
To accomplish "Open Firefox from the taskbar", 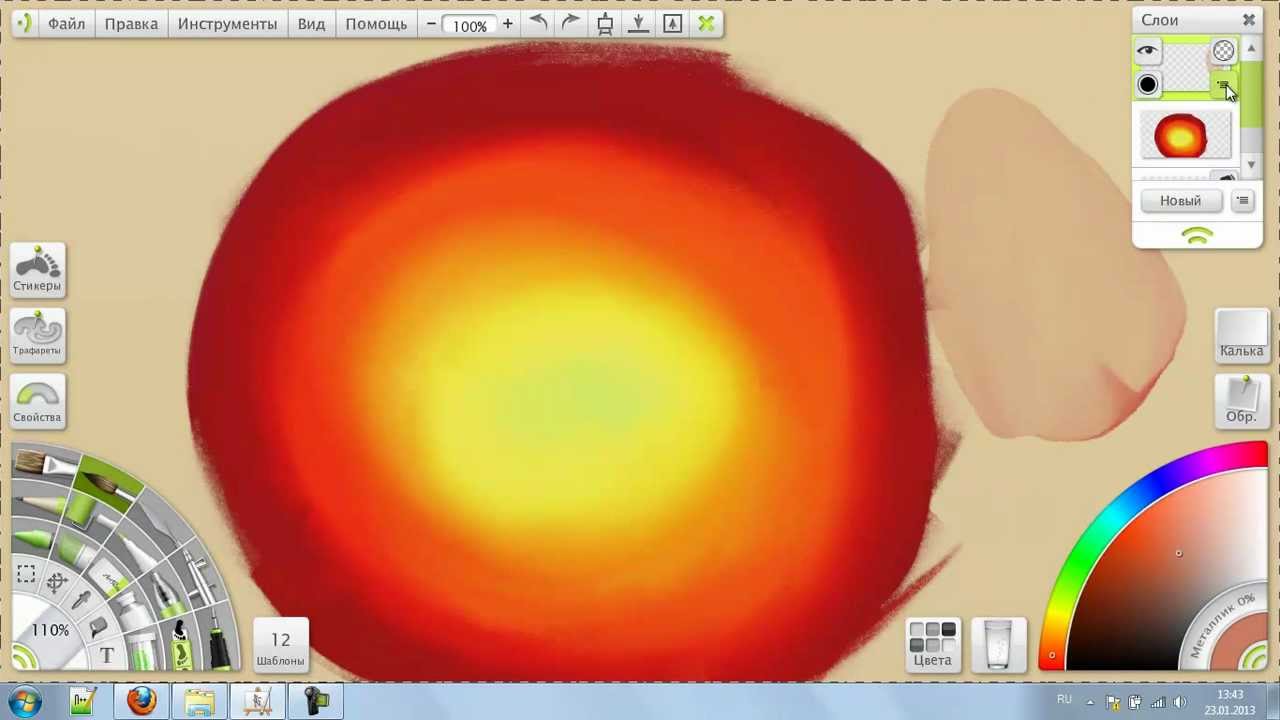I will pos(141,701).
